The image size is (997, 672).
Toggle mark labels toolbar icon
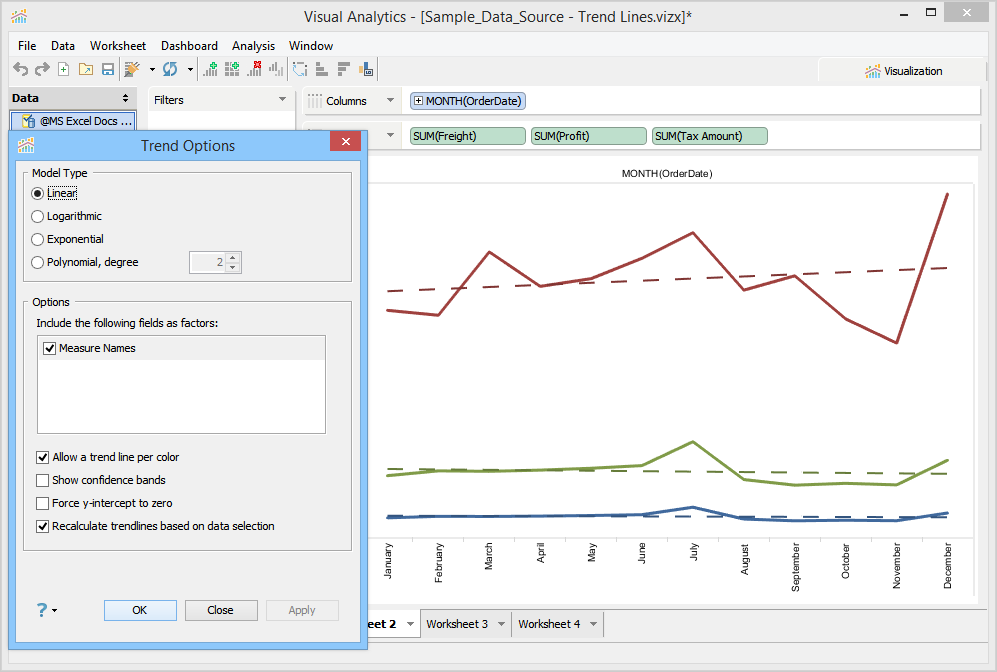click(x=366, y=69)
